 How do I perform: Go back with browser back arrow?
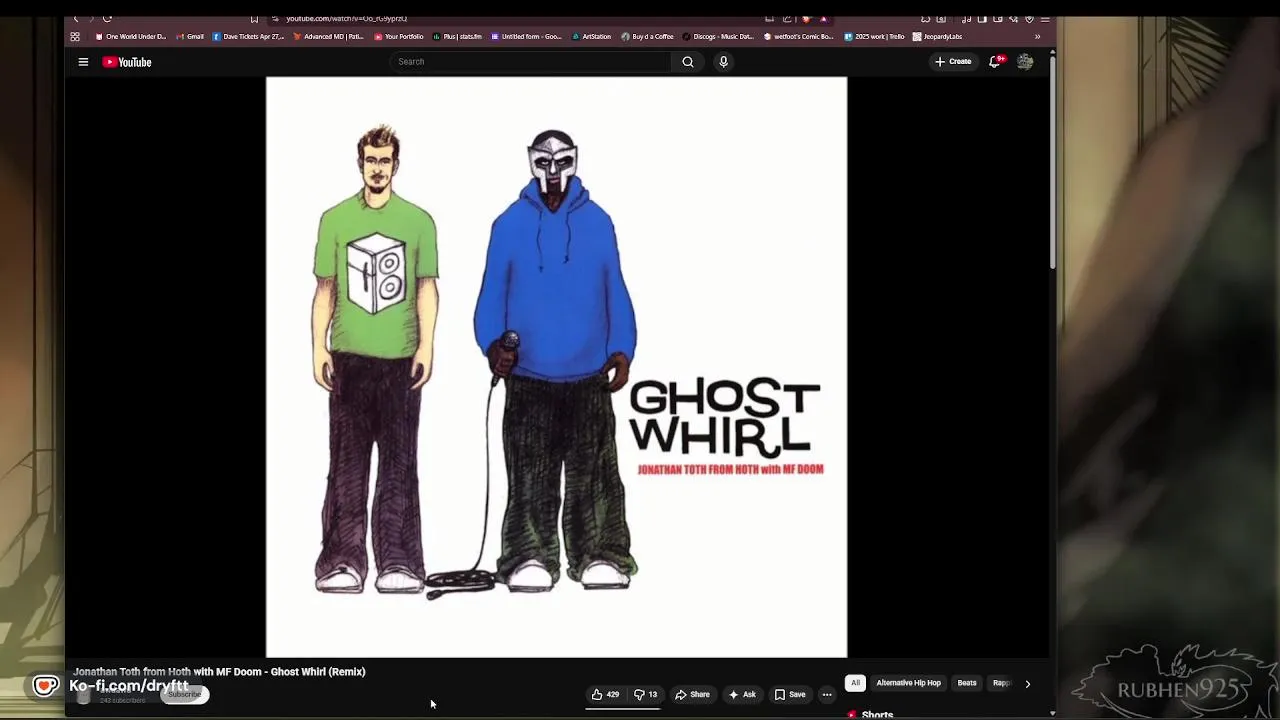[75, 18]
